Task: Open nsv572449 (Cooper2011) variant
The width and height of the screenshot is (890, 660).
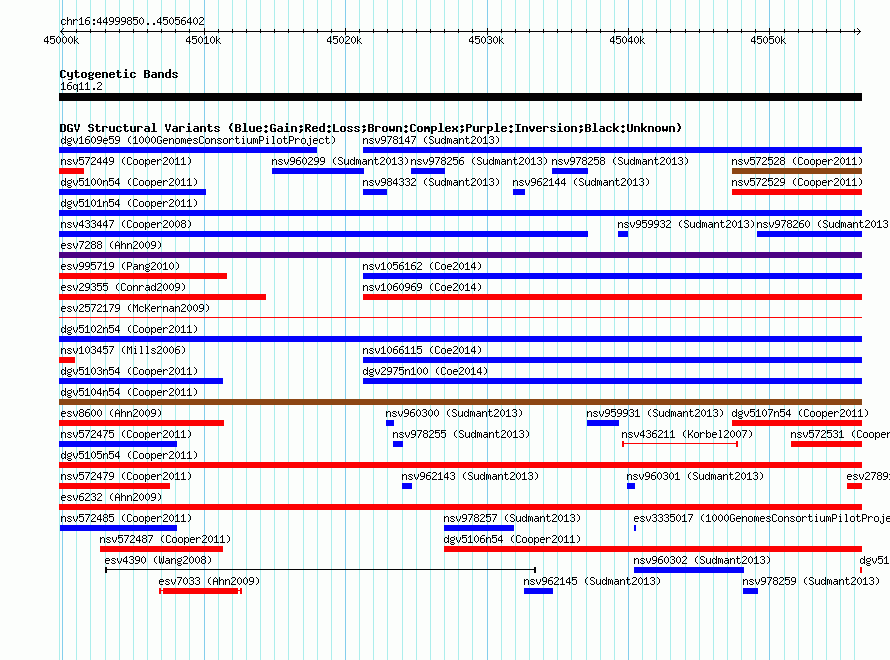Action: click(x=126, y=161)
